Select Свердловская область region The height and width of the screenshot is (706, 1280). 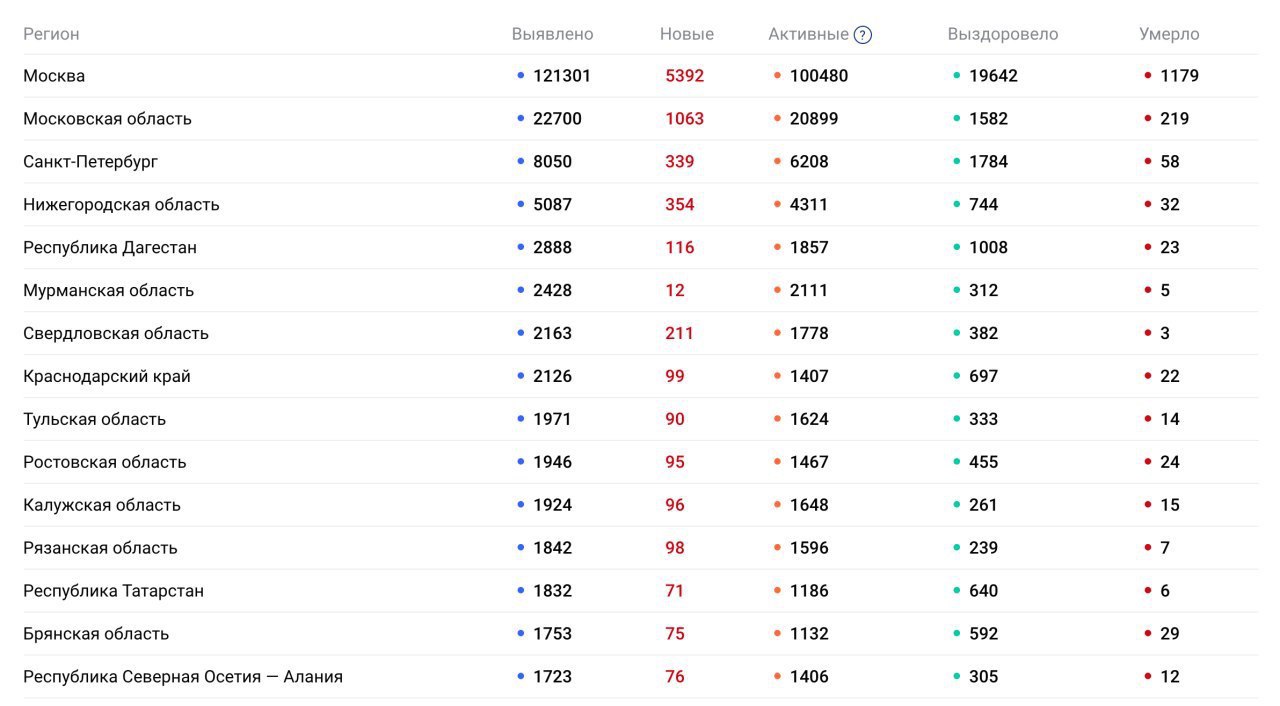coord(116,334)
